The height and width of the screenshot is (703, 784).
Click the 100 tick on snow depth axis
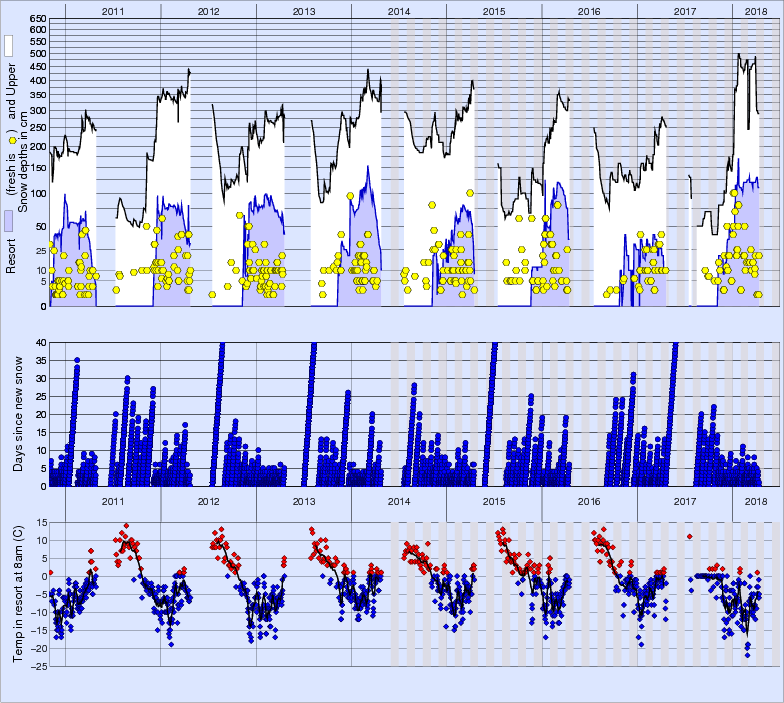[37, 192]
